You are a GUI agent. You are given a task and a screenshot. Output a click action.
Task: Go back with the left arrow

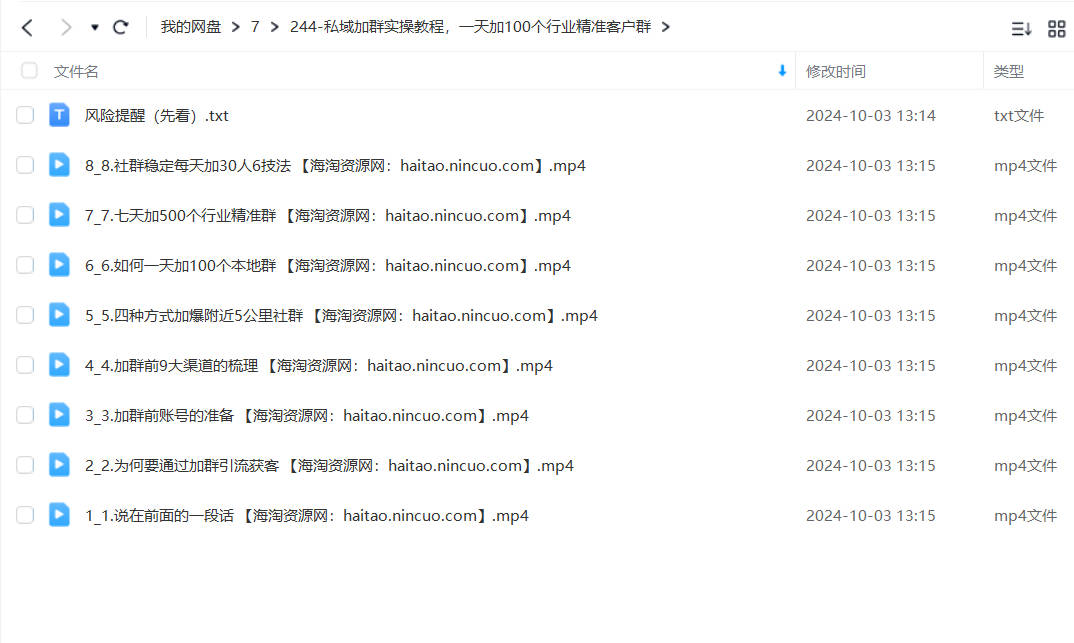coord(27,27)
